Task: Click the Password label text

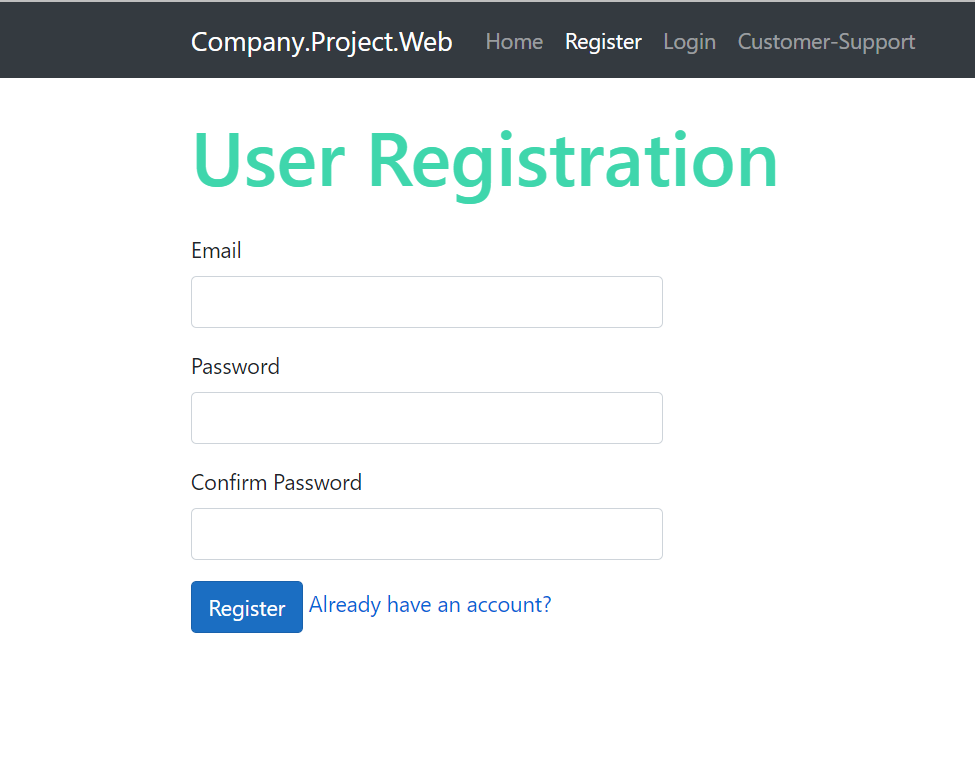Action: coord(235,366)
